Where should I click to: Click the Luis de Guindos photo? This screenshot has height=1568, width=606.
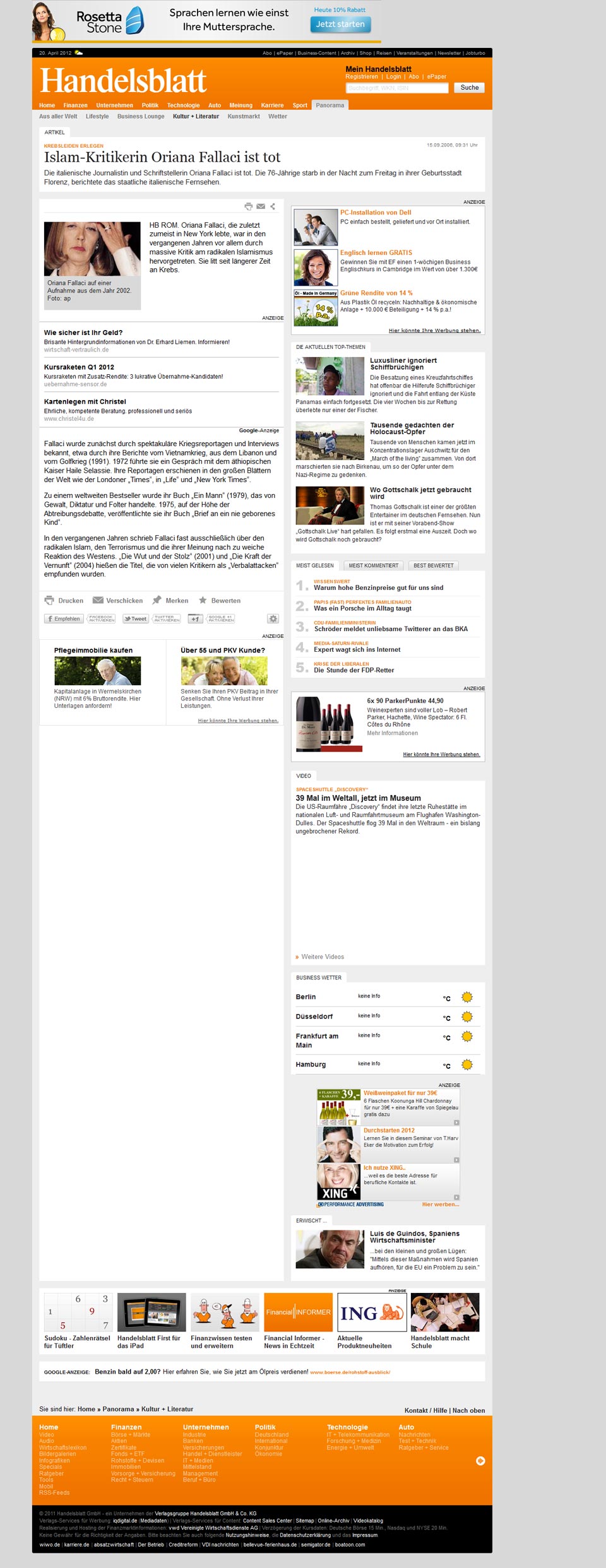pos(330,1249)
